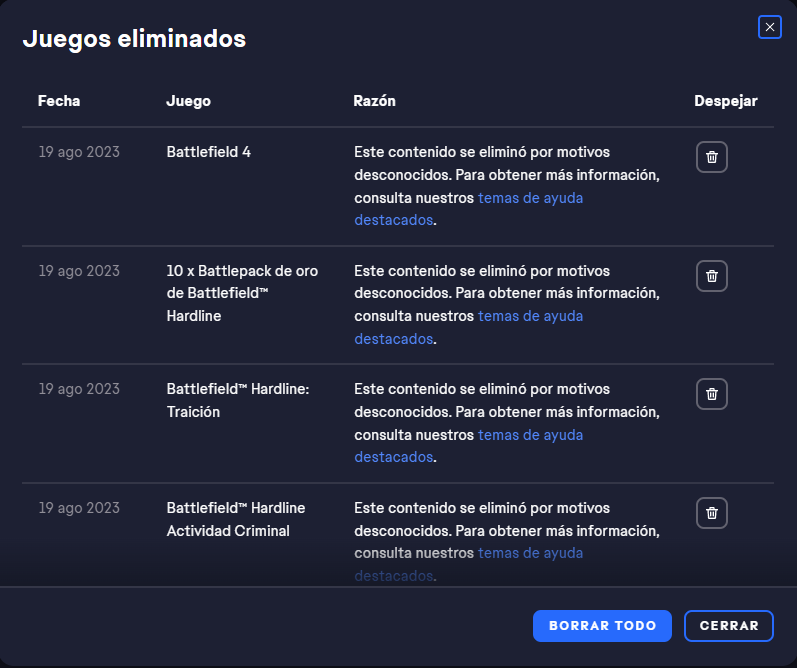The height and width of the screenshot is (668, 797).
Task: Click the Battlefield 4 game name
Action: click(208, 152)
